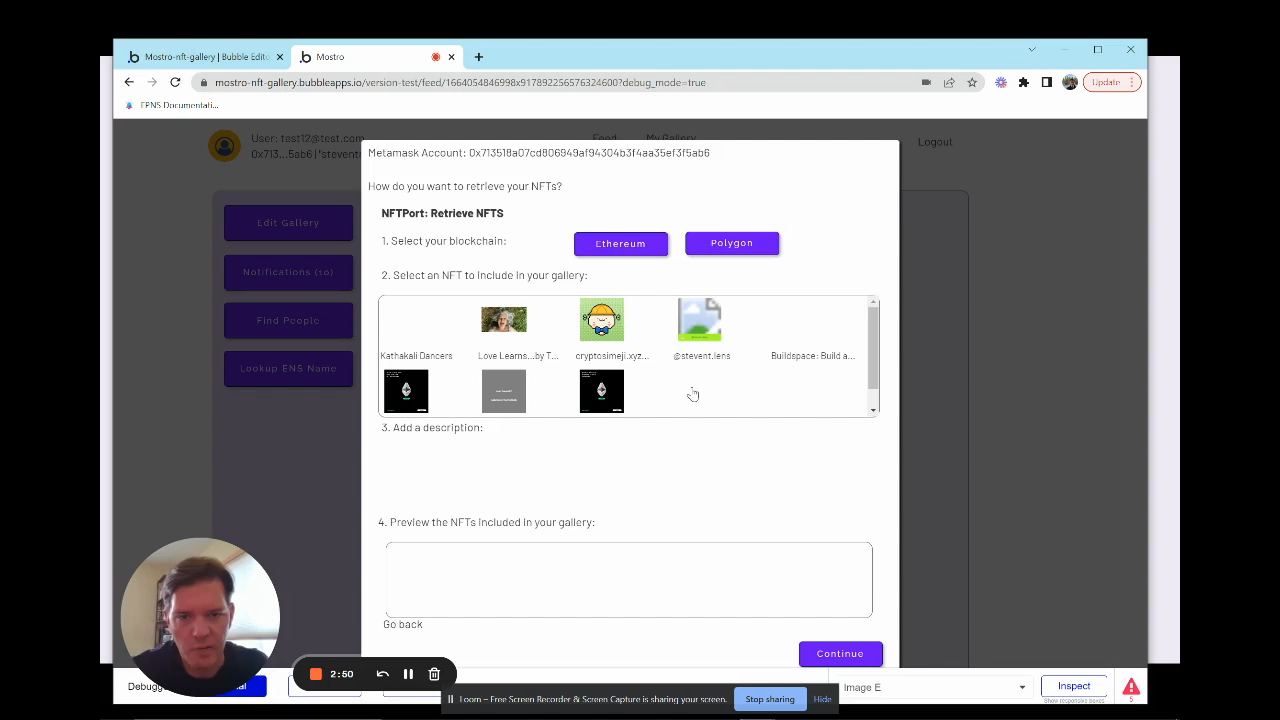The height and width of the screenshot is (720, 1280).
Task: Open the ENS Documentation bookmark
Action: point(172,105)
